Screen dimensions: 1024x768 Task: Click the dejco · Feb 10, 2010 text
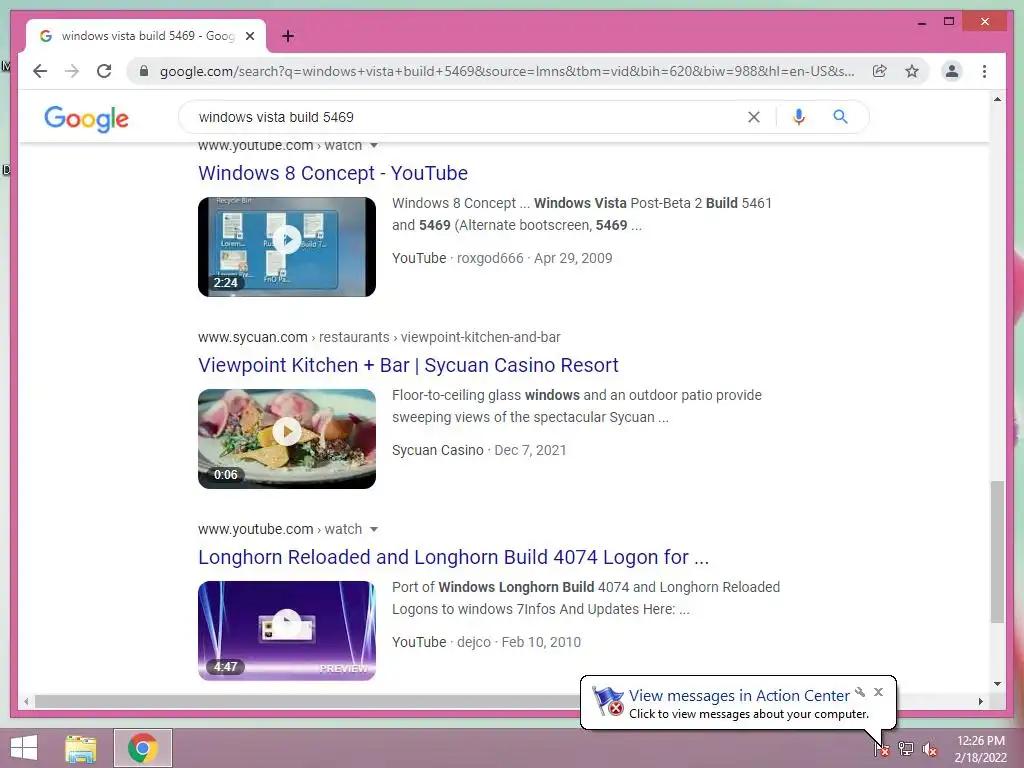coord(519,642)
